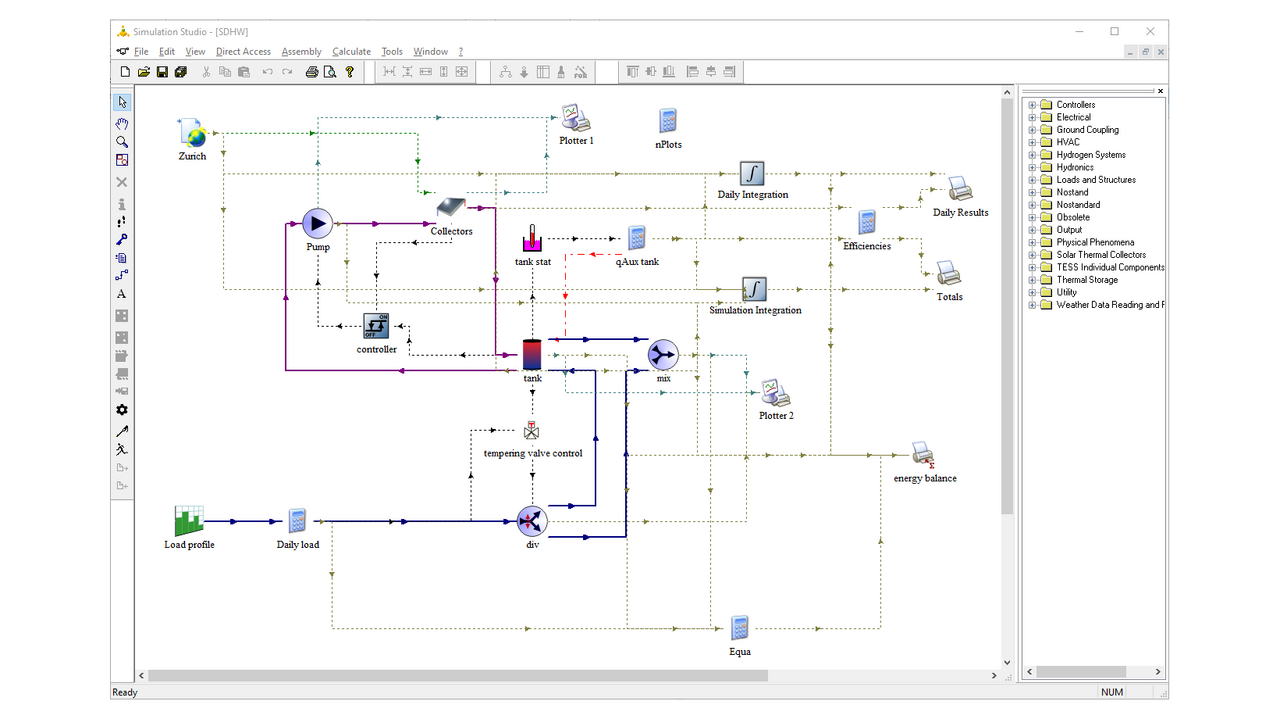1280x719 pixels.
Task: Select the div diverter component
Action: click(x=532, y=521)
